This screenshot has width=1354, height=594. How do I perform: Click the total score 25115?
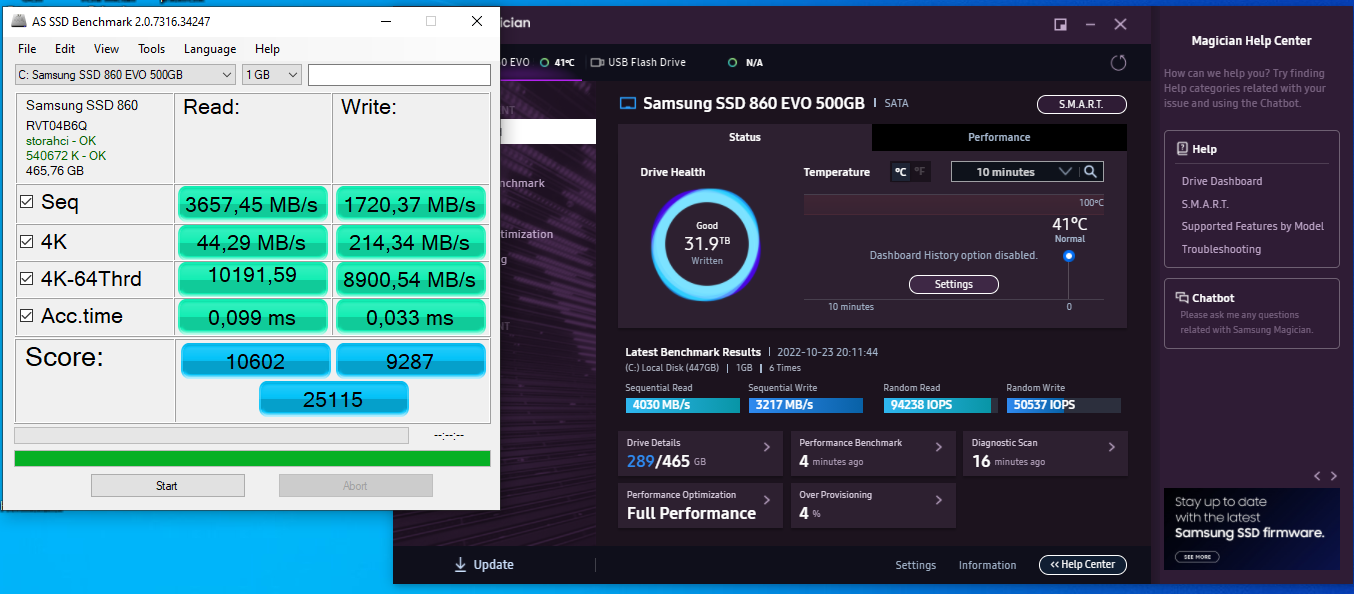333,399
